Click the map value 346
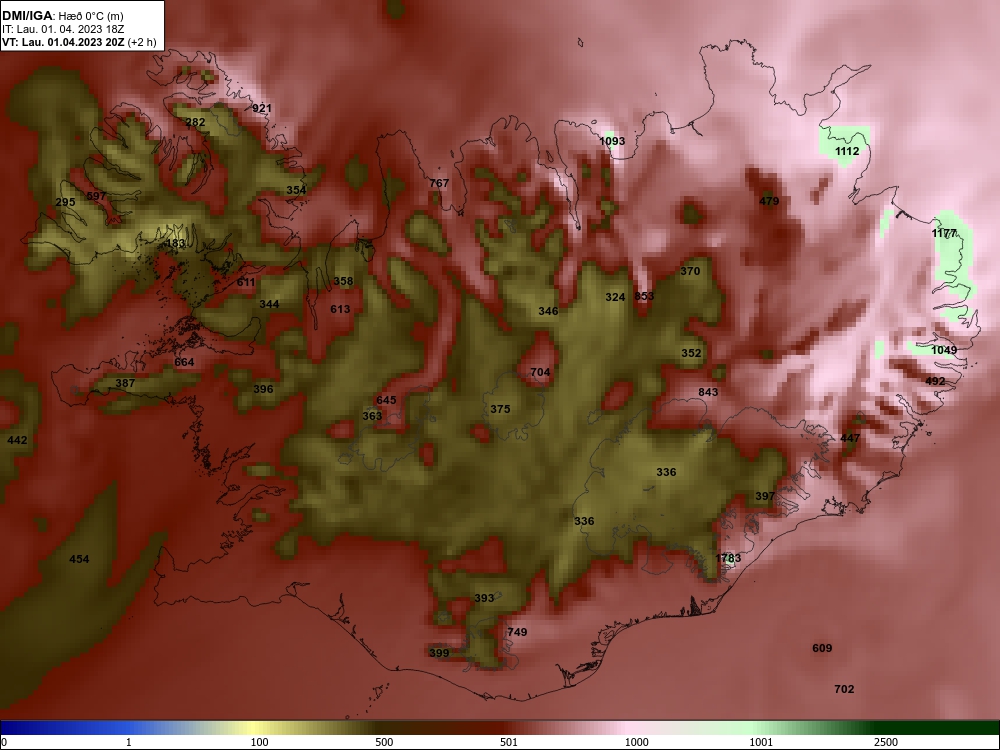The image size is (1000, 750). [x=548, y=311]
